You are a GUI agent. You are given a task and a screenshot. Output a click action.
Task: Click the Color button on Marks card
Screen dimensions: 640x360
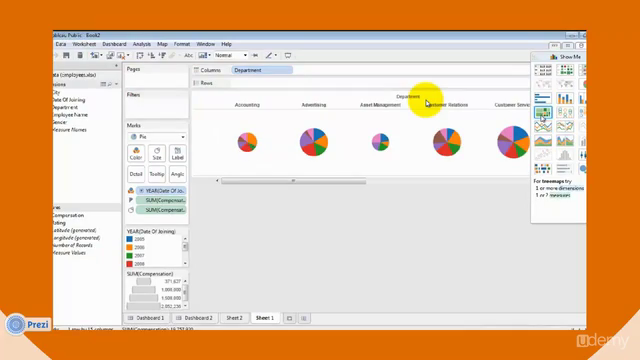point(136,153)
